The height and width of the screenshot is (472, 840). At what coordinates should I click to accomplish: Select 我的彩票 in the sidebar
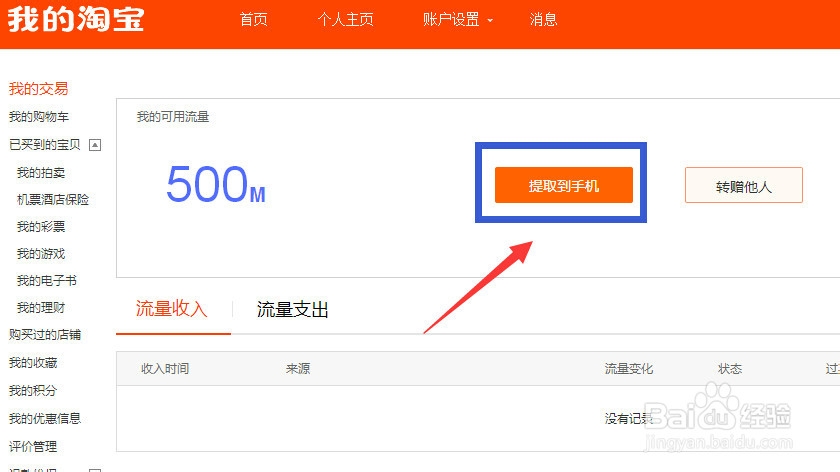(41, 227)
